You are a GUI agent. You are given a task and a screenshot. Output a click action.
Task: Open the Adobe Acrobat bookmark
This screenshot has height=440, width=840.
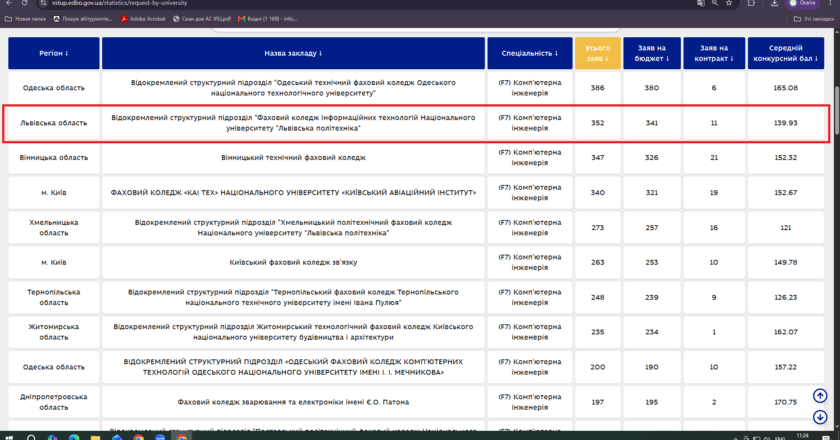(142, 19)
